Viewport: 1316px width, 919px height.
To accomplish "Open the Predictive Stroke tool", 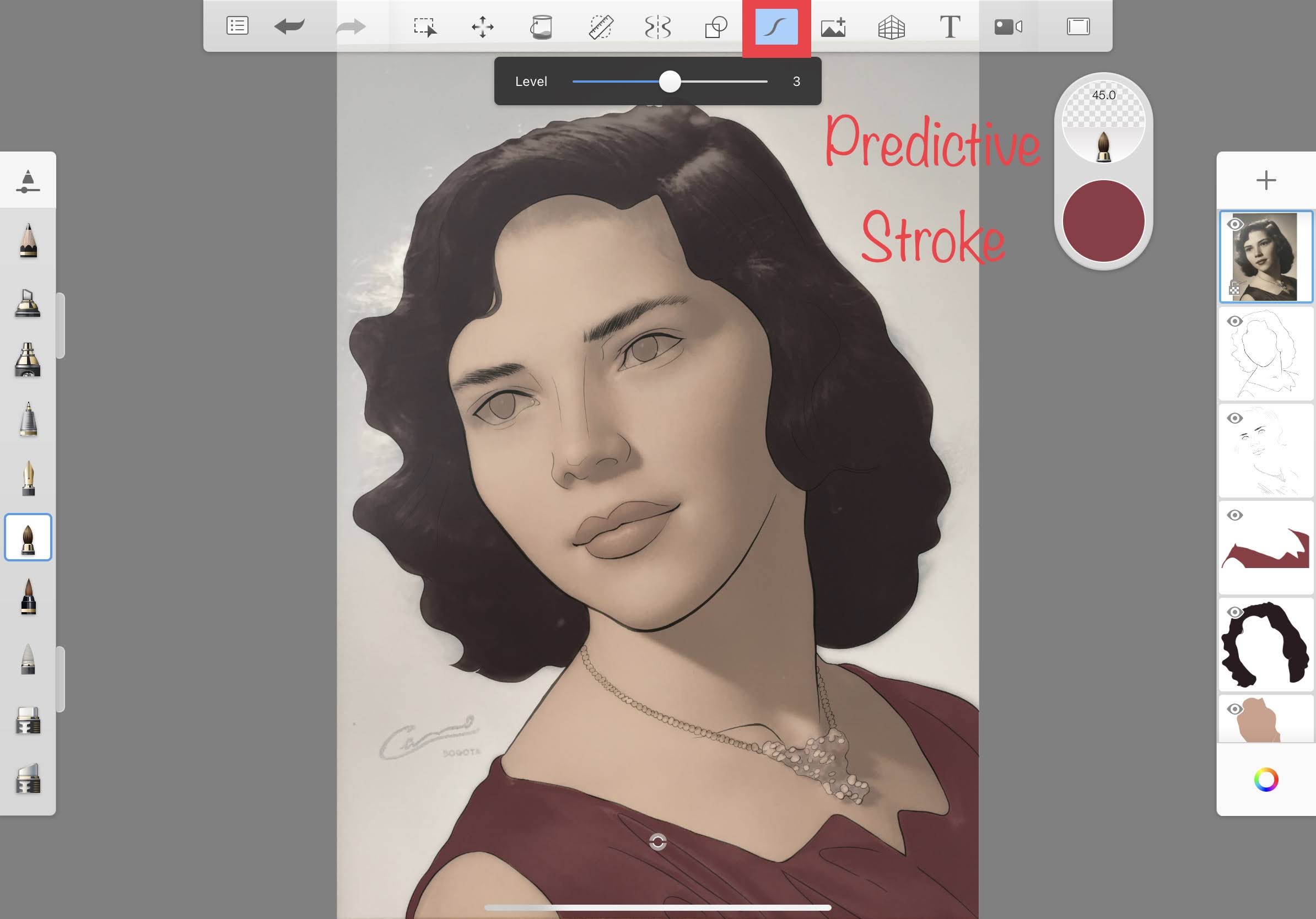I will tap(775, 26).
